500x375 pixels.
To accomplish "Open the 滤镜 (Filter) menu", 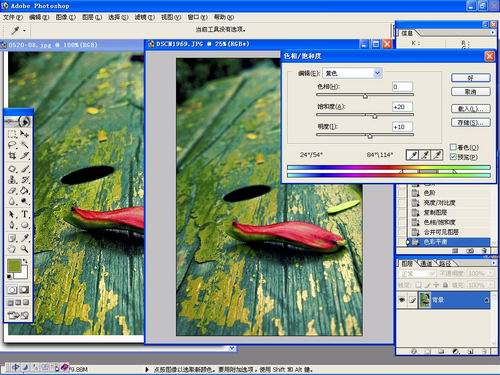I will (x=145, y=17).
